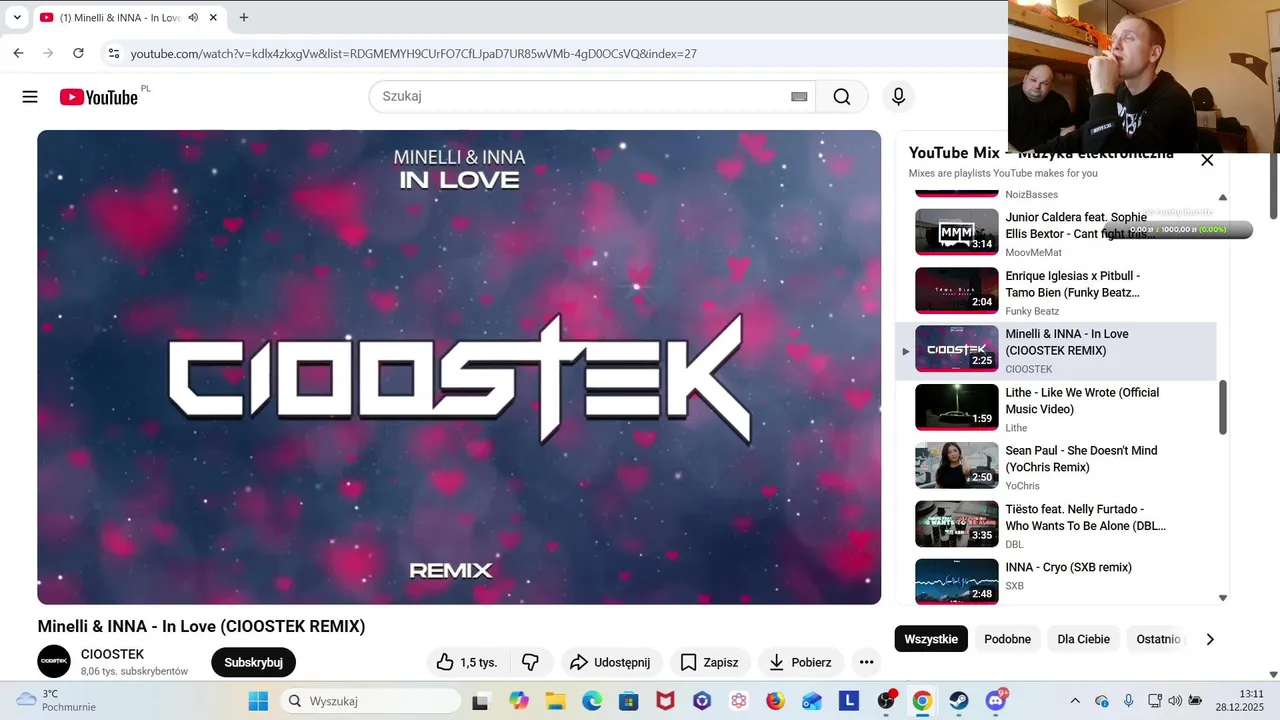This screenshot has width=1280, height=720.
Task: Open the tab search dropdown arrow
Action: click(17, 17)
